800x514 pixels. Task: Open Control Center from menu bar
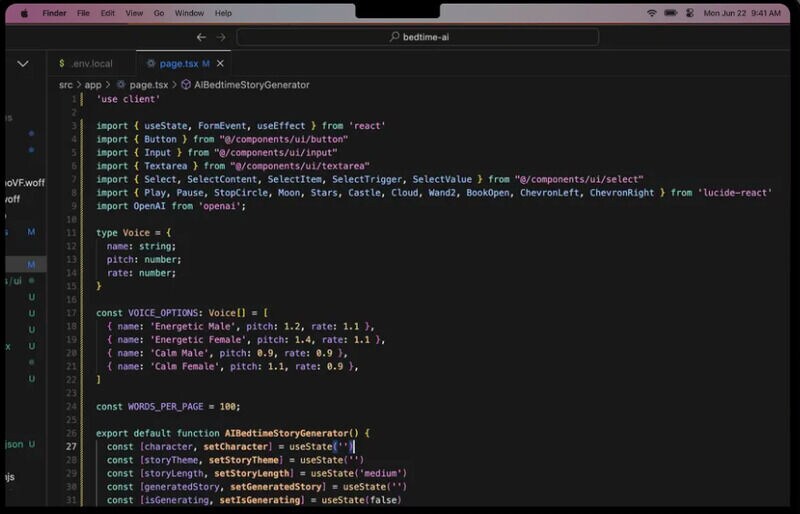[688, 13]
